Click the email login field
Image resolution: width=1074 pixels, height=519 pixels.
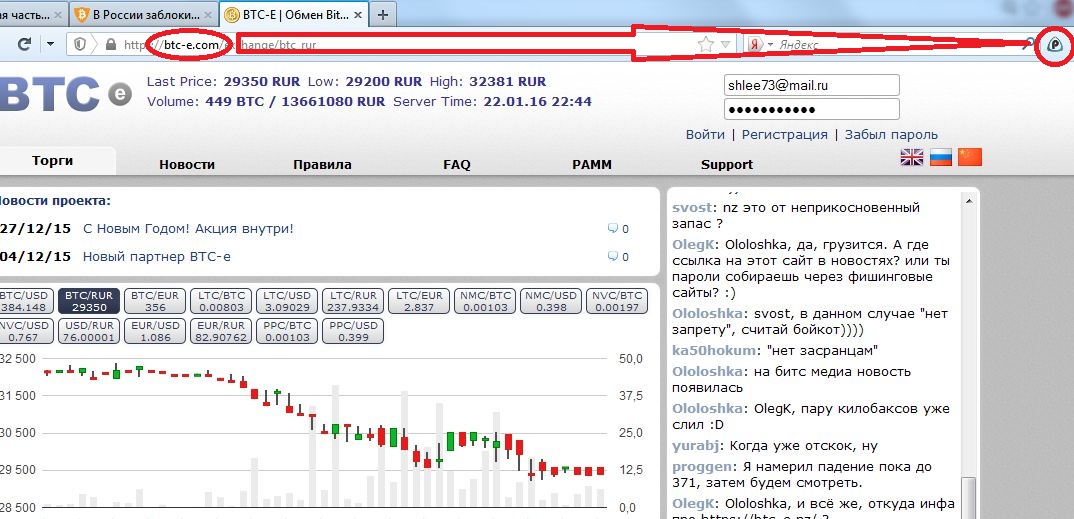pyautogui.click(x=812, y=86)
